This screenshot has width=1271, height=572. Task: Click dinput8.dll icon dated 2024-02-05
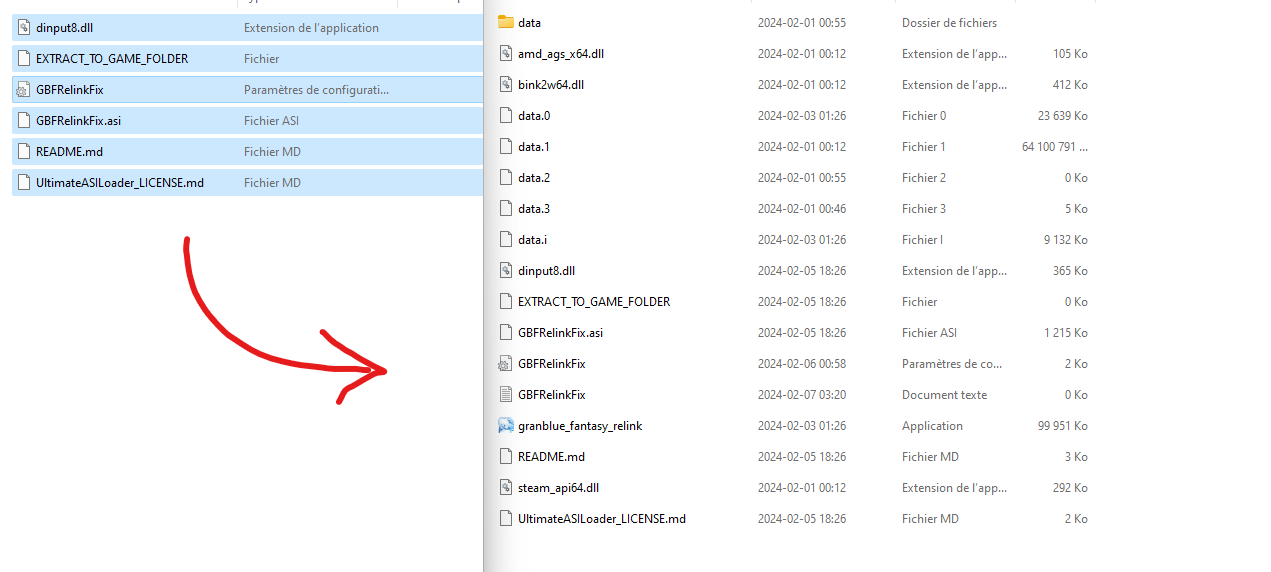pyautogui.click(x=505, y=270)
